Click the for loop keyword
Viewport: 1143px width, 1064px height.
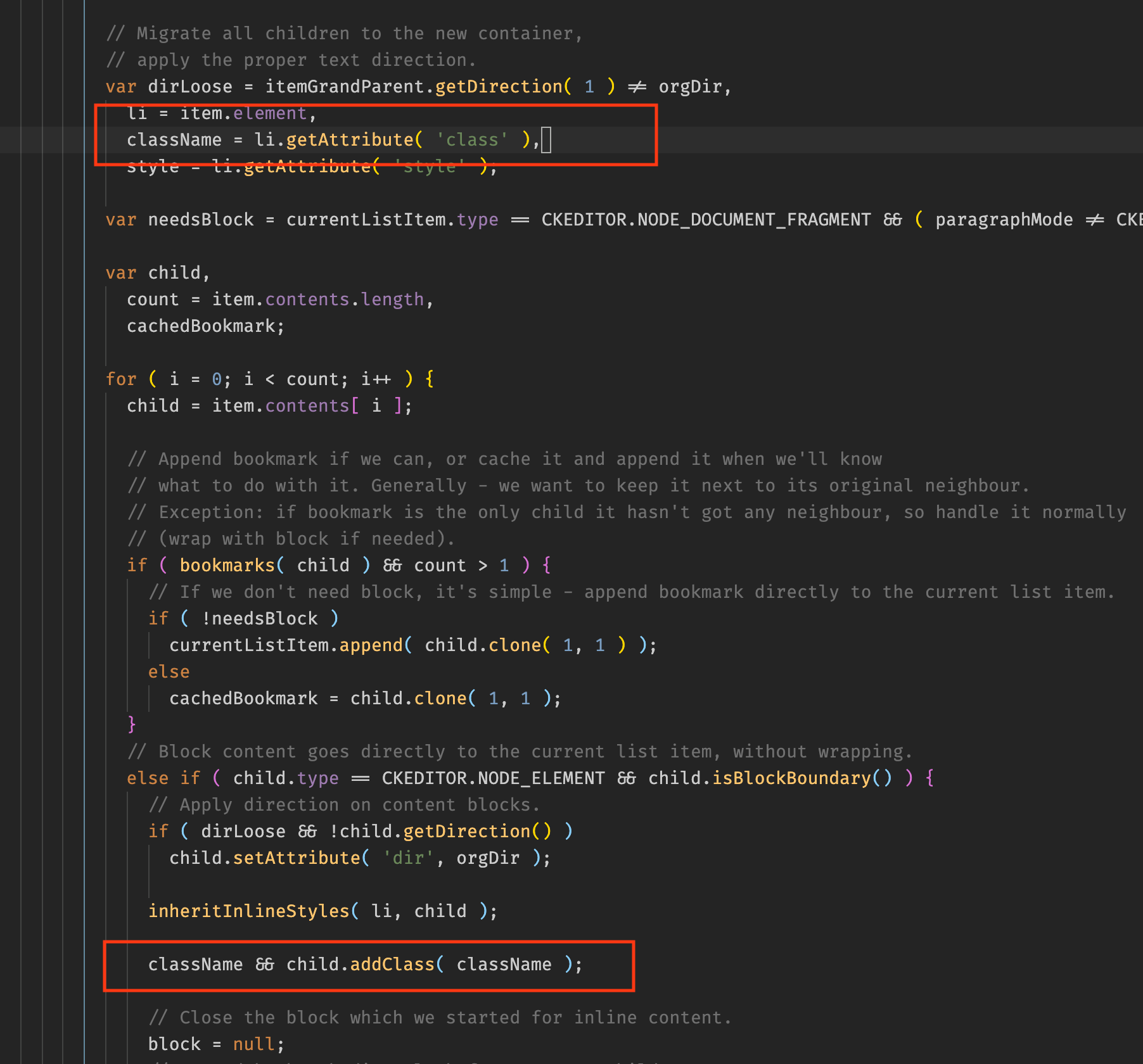click(120, 379)
